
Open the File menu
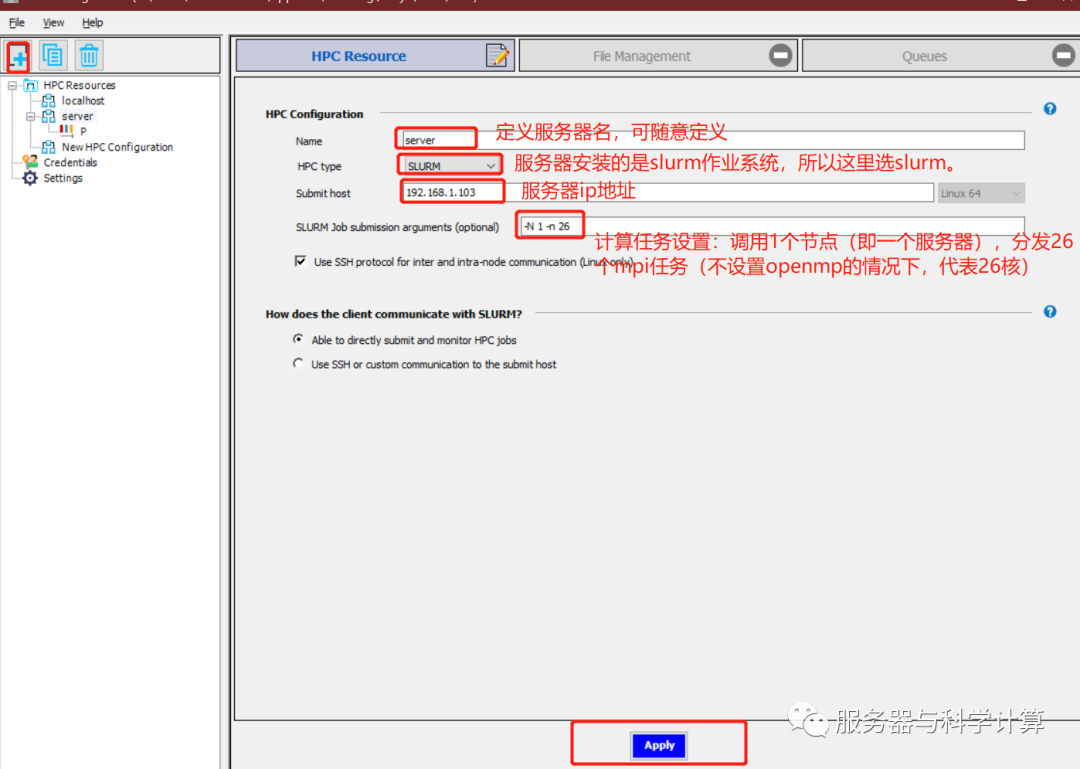pyautogui.click(x=17, y=22)
